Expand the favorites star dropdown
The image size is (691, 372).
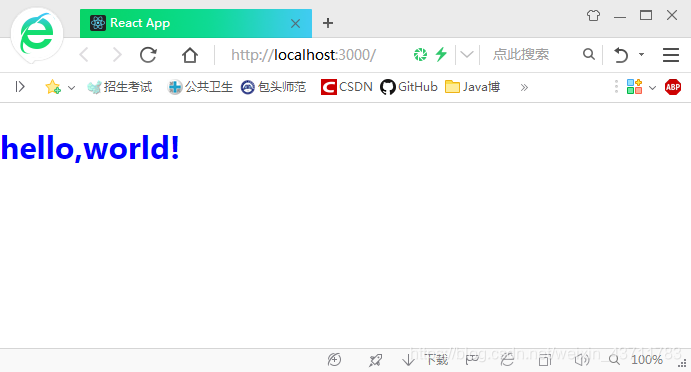71,88
